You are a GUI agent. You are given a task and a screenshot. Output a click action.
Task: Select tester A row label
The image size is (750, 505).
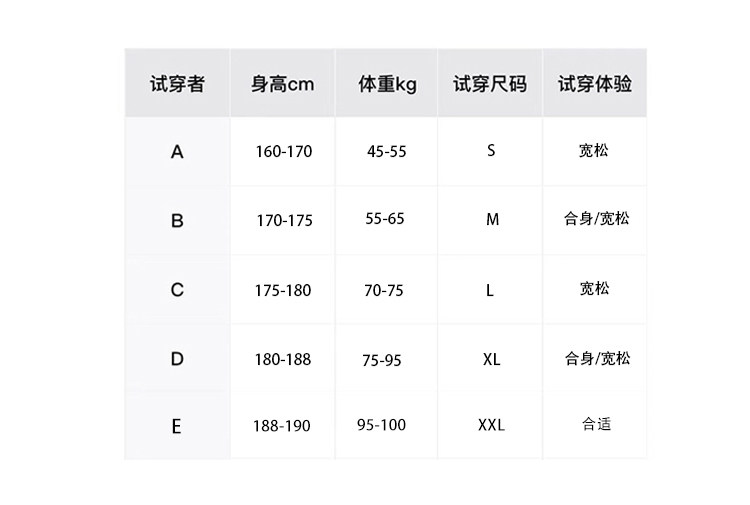tap(177, 152)
